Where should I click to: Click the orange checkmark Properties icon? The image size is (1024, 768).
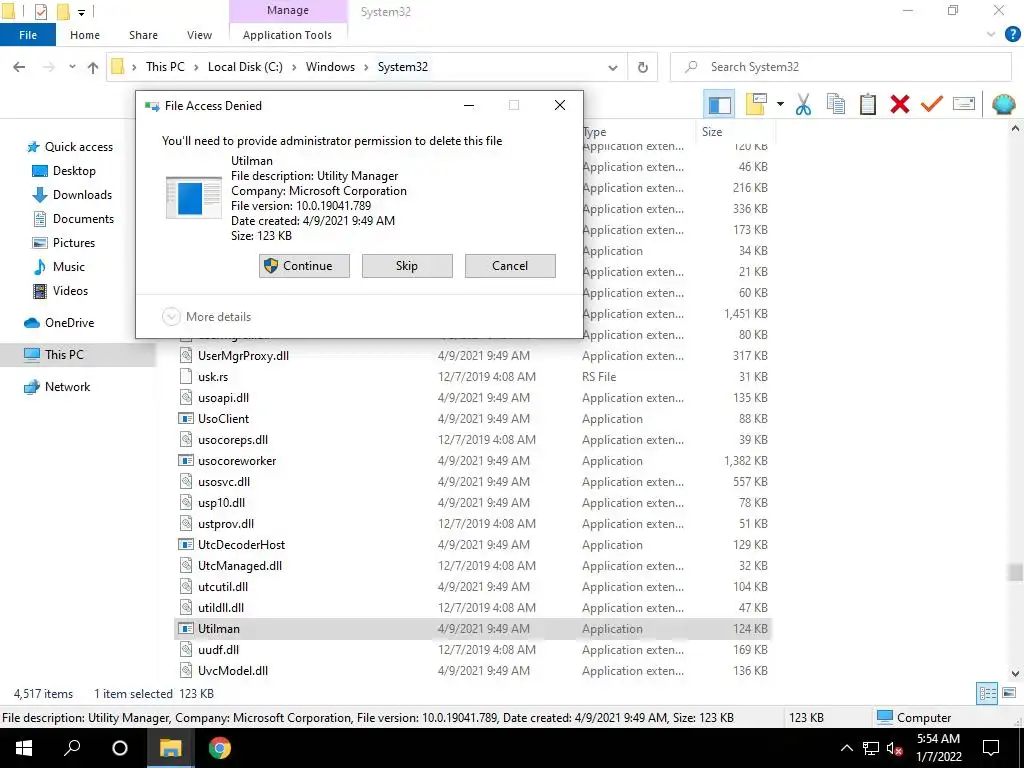931,104
